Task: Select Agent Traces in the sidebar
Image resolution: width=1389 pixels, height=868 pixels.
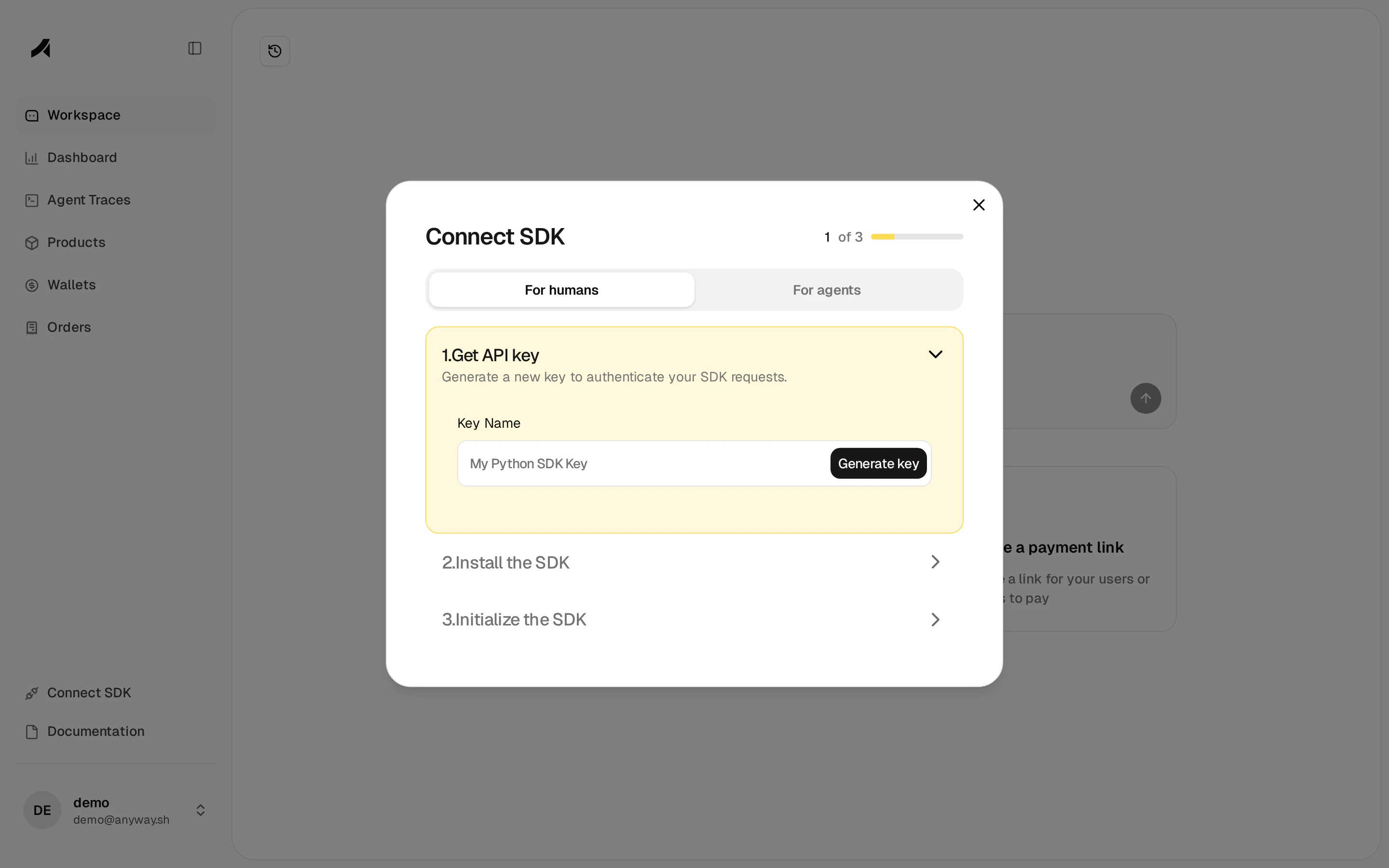Action: pyautogui.click(x=88, y=200)
